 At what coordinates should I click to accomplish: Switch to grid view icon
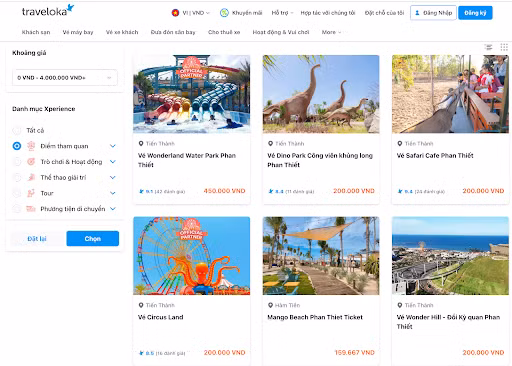point(504,47)
